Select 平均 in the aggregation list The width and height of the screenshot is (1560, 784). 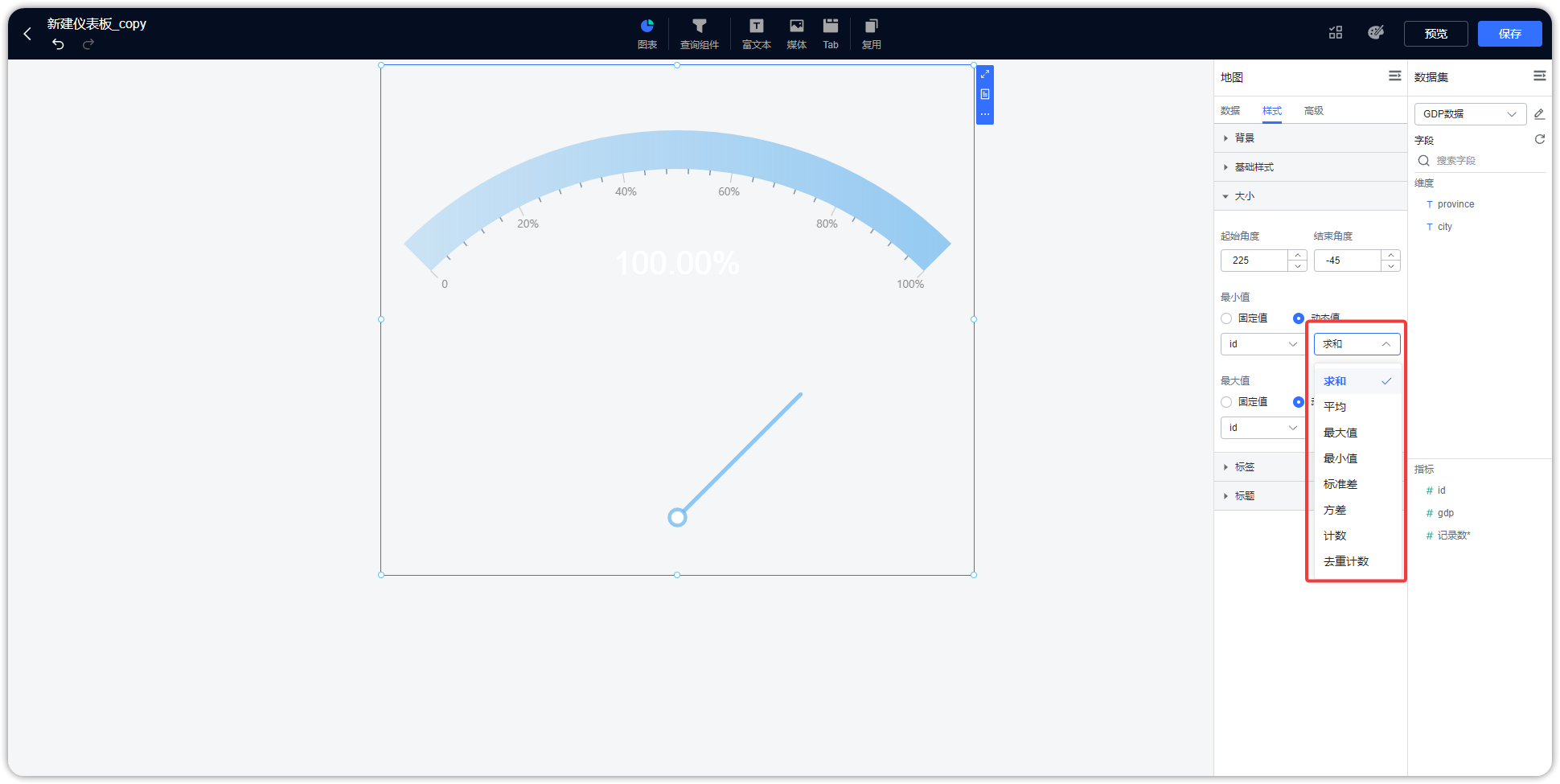pos(1357,407)
